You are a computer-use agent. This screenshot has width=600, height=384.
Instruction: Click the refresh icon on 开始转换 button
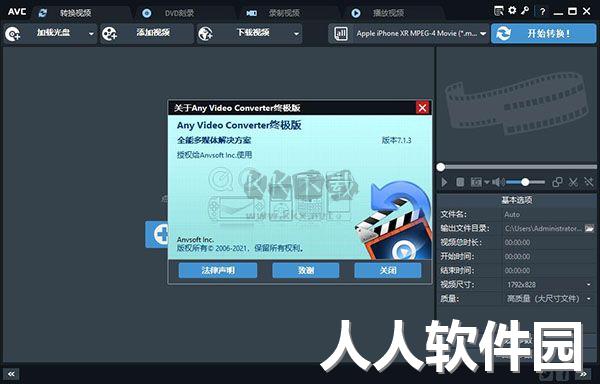[x=504, y=34]
